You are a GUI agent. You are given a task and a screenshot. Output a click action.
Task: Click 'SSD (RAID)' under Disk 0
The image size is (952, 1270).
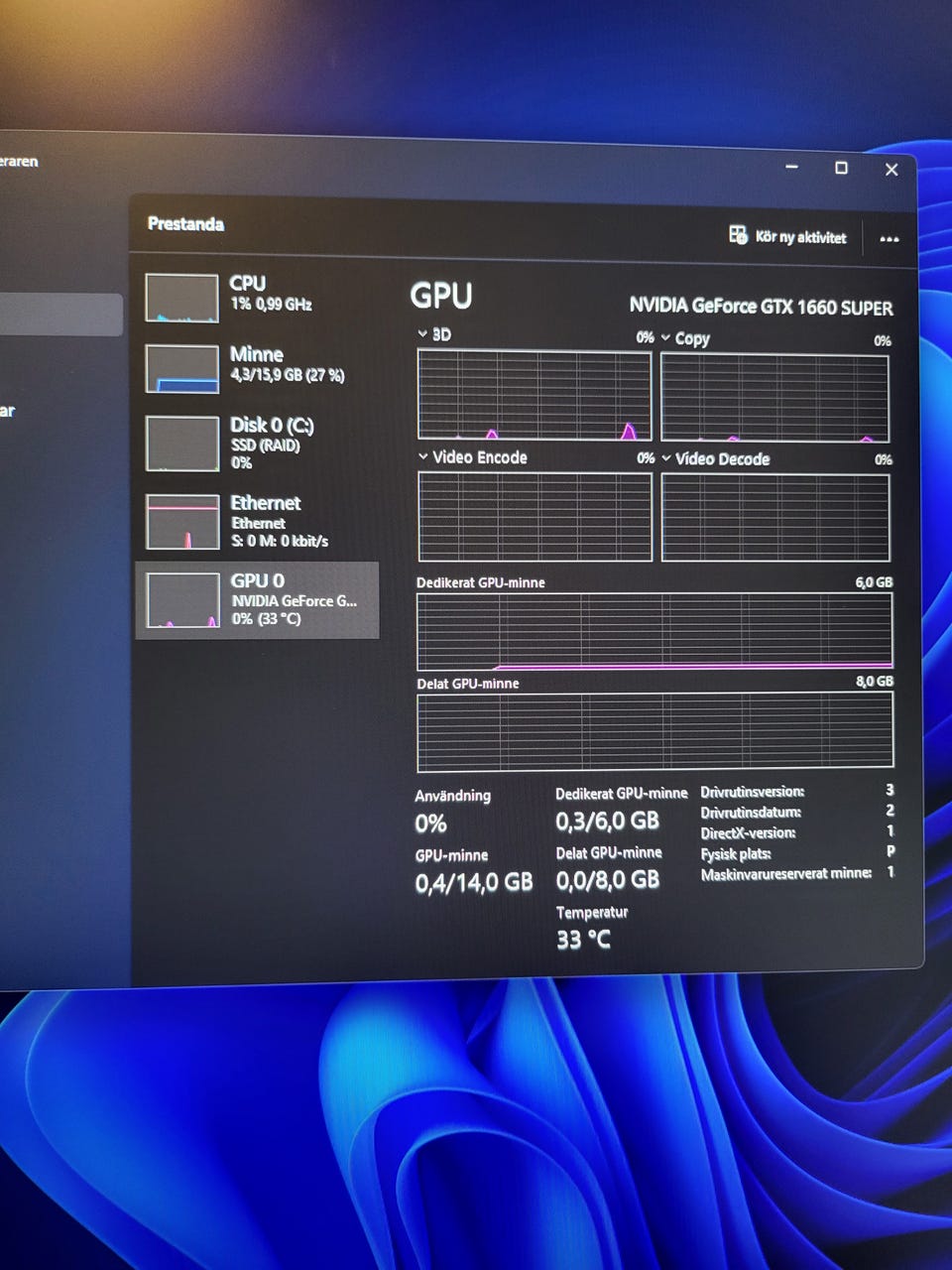pos(265,445)
